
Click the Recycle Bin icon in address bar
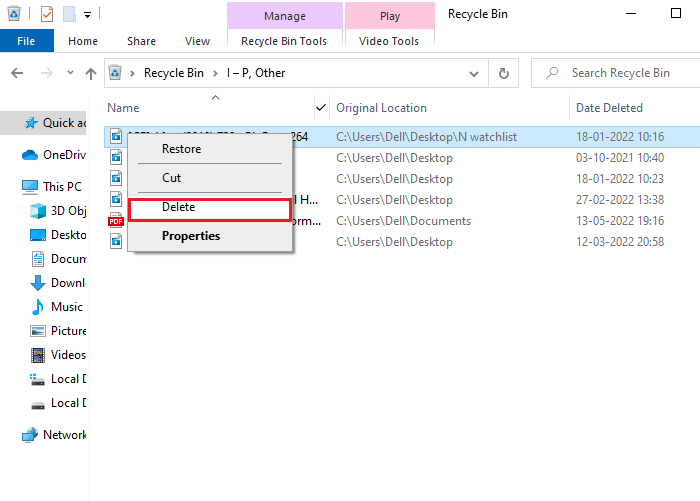point(115,72)
